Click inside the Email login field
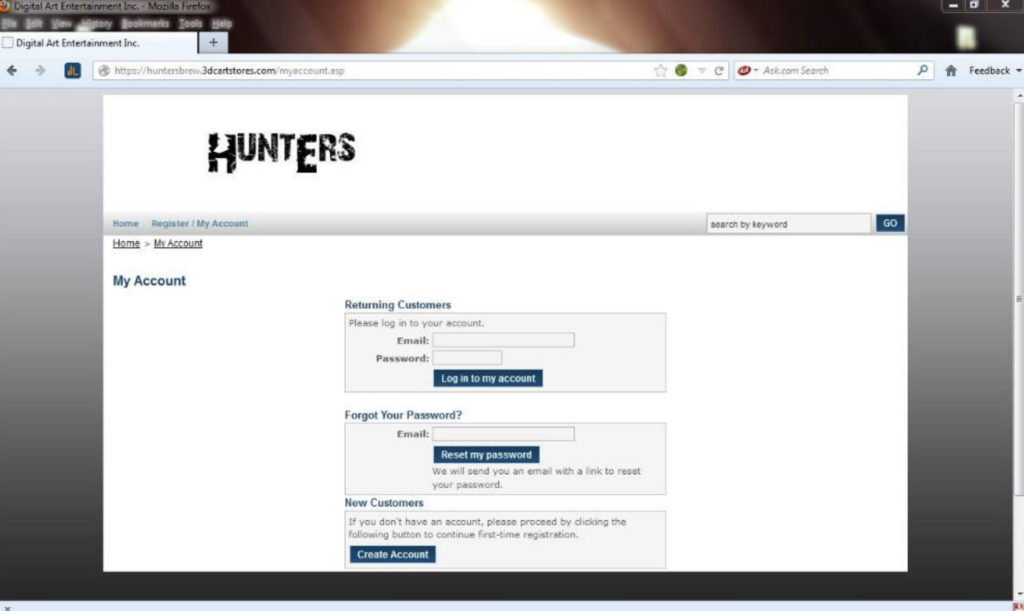Image resolution: width=1024 pixels, height=611 pixels. coord(503,340)
